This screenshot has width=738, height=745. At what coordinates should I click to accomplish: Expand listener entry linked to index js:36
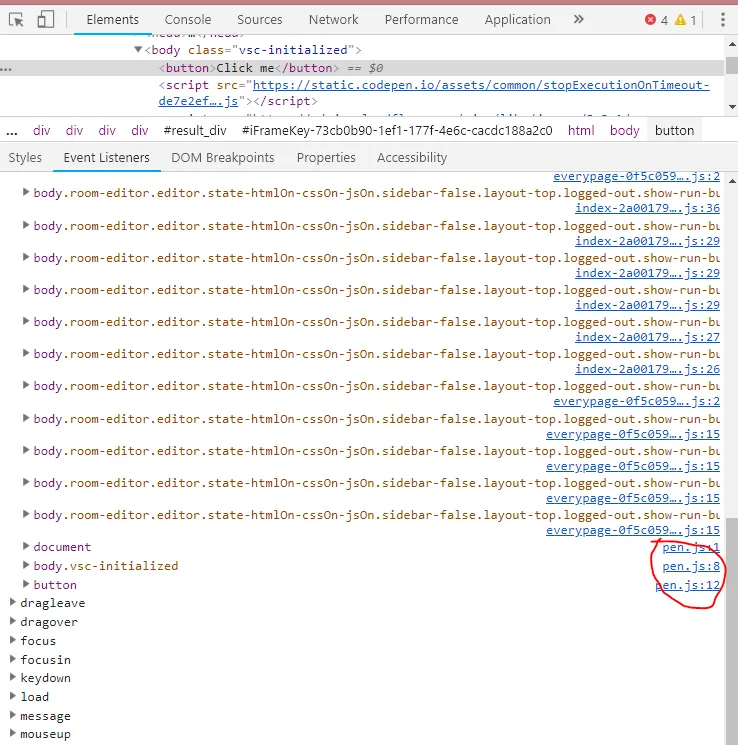(26, 192)
